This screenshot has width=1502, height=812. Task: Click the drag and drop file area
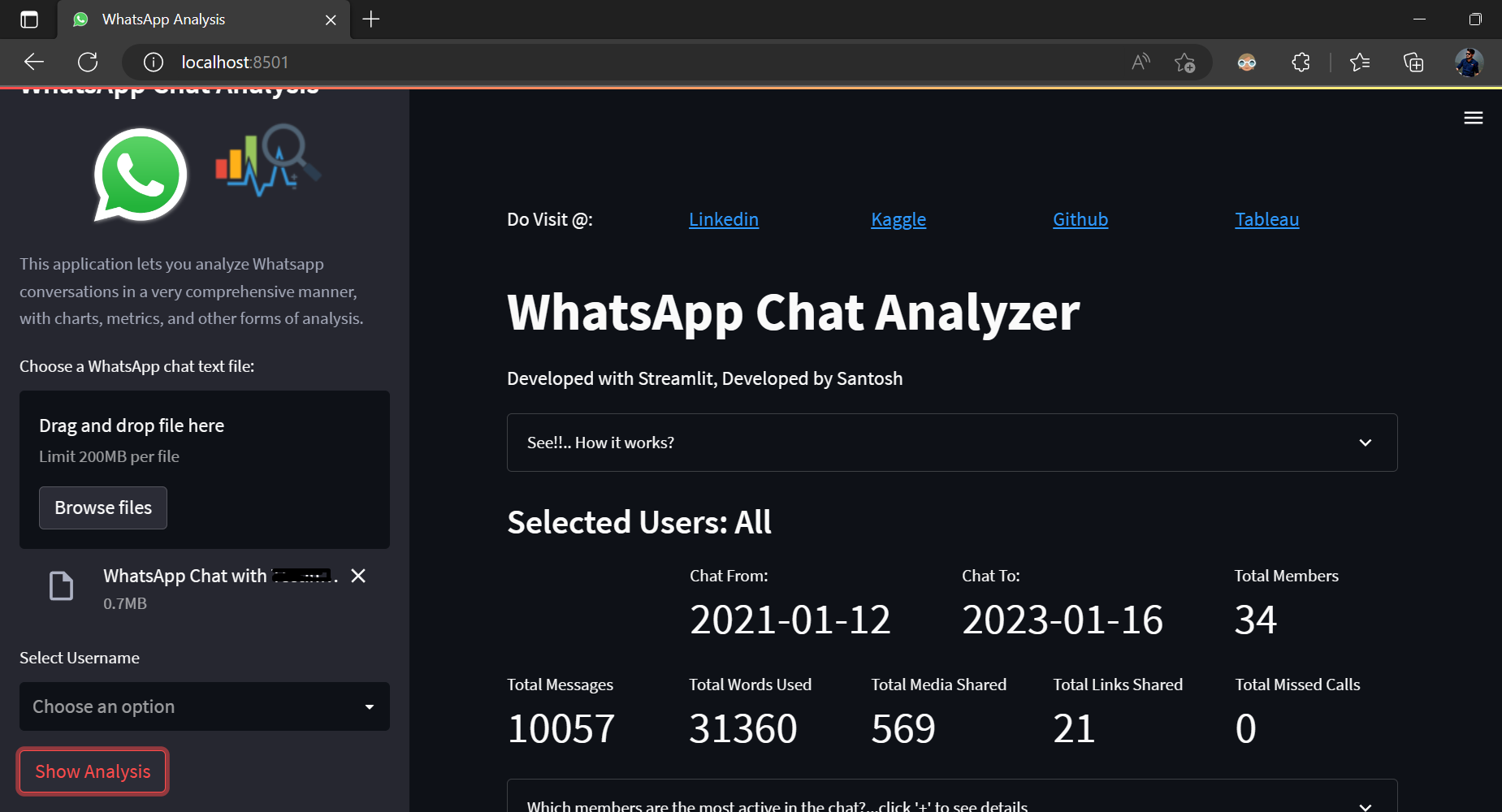coord(205,469)
